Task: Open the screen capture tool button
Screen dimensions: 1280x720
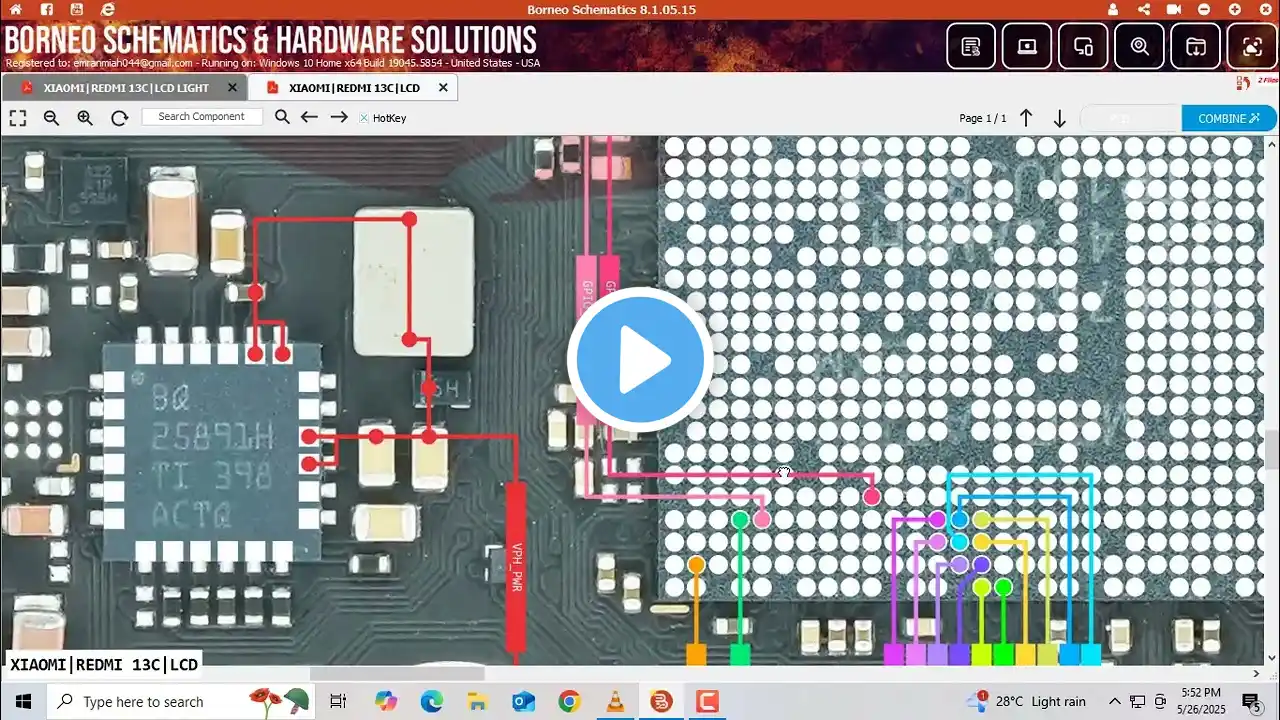Action: (1252, 46)
